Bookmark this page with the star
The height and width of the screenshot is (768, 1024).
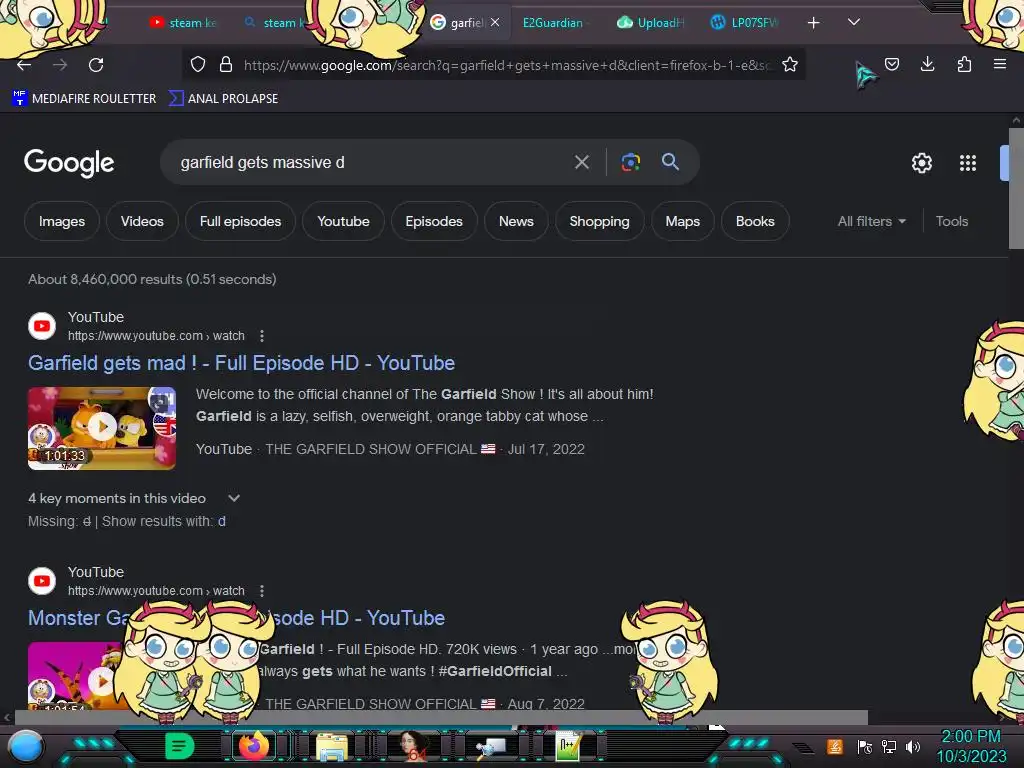pyautogui.click(x=790, y=64)
